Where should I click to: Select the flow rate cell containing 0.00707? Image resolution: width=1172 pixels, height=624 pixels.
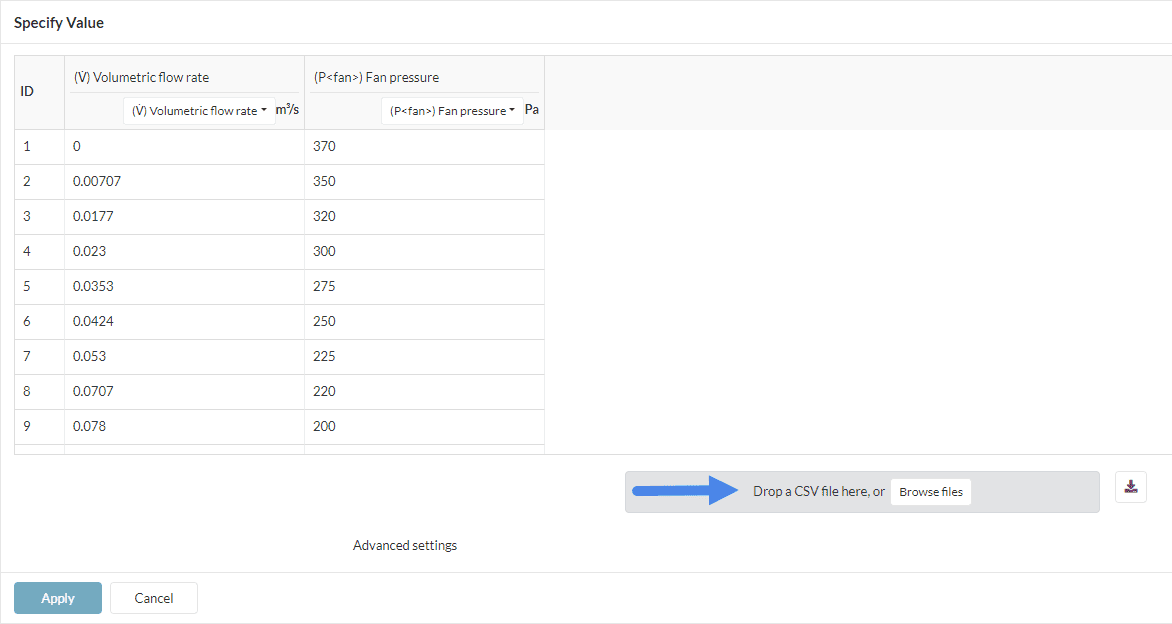pos(184,181)
